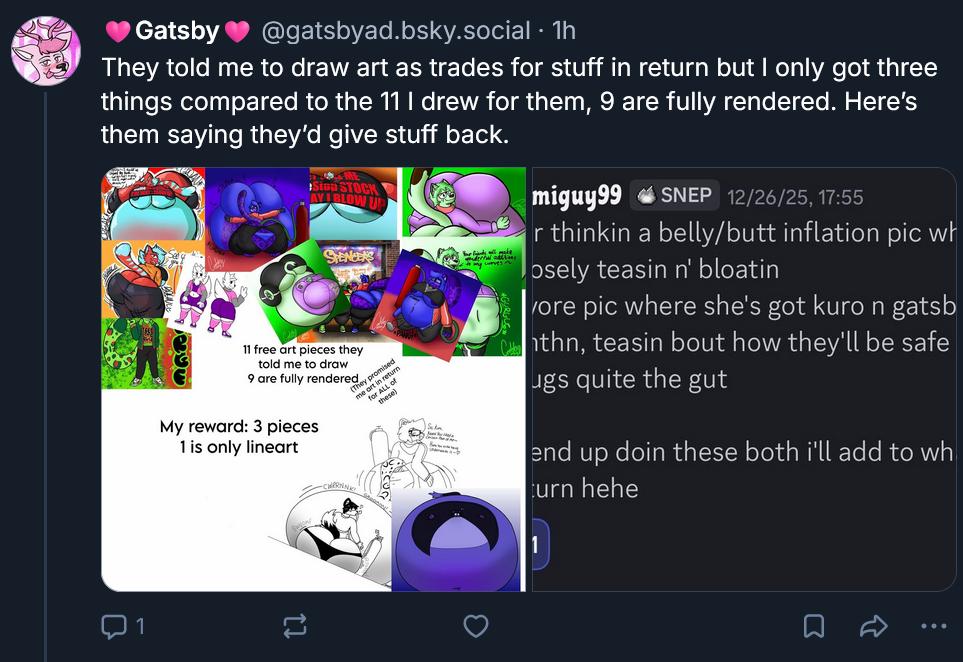Click the reply speech bubble icon

coord(112,627)
